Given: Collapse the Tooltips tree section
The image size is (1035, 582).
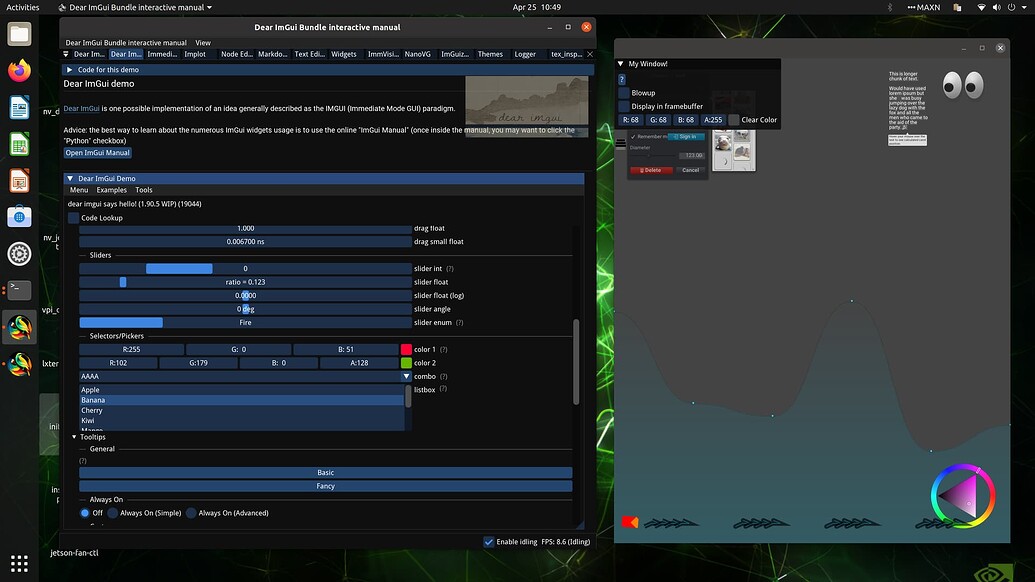Looking at the screenshot, I should point(74,437).
